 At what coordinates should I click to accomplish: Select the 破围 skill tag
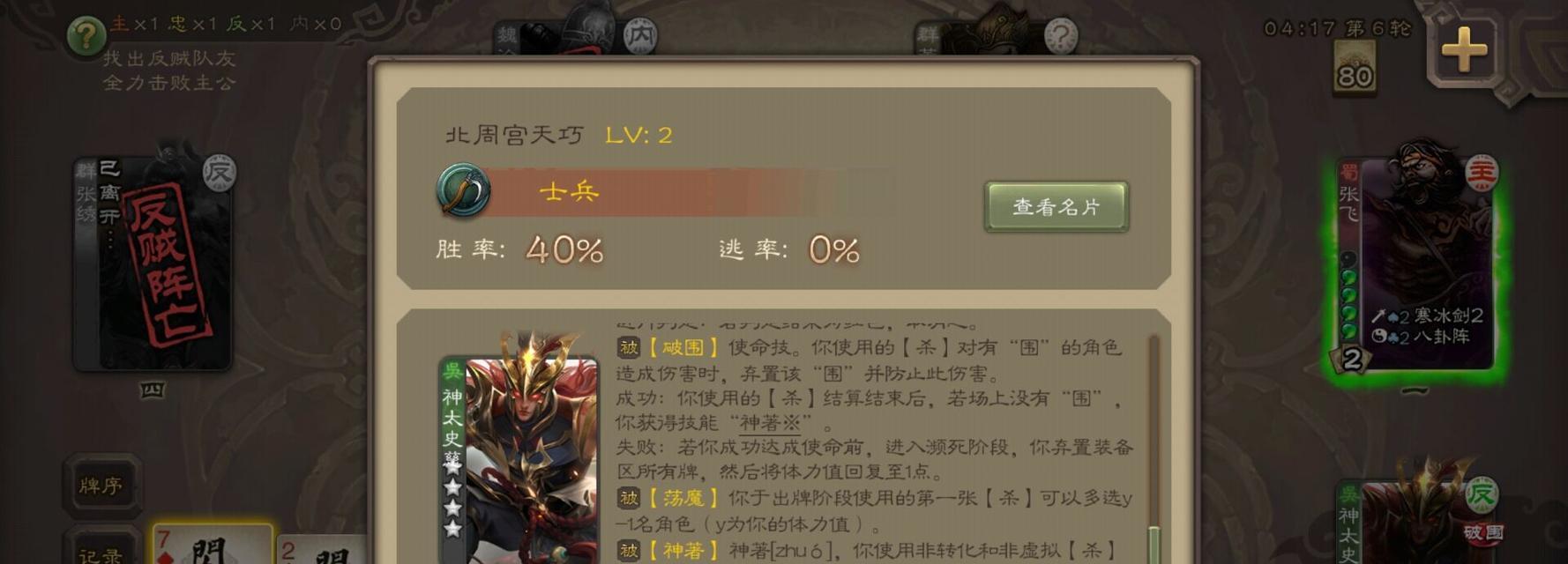pos(683,348)
